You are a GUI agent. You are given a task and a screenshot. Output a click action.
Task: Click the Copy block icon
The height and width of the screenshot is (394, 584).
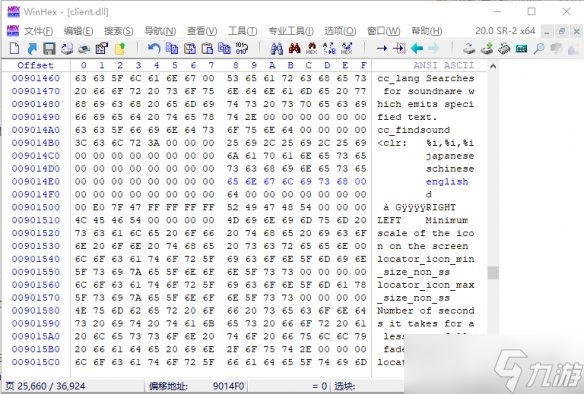coord(172,48)
